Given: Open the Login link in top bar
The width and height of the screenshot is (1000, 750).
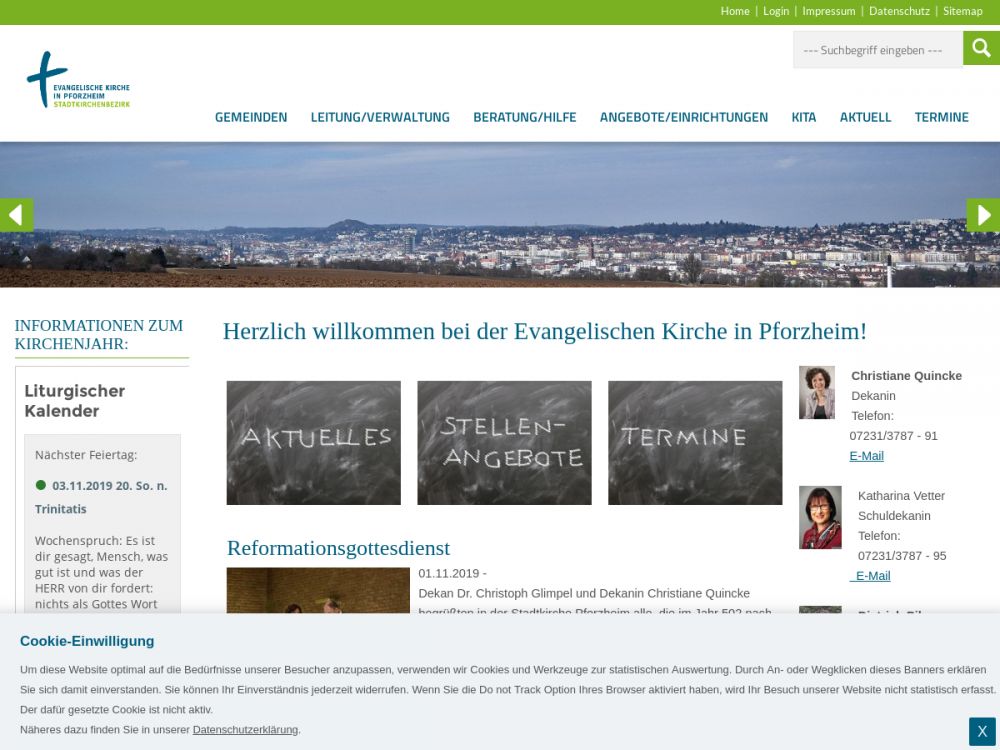Looking at the screenshot, I should [x=776, y=11].
